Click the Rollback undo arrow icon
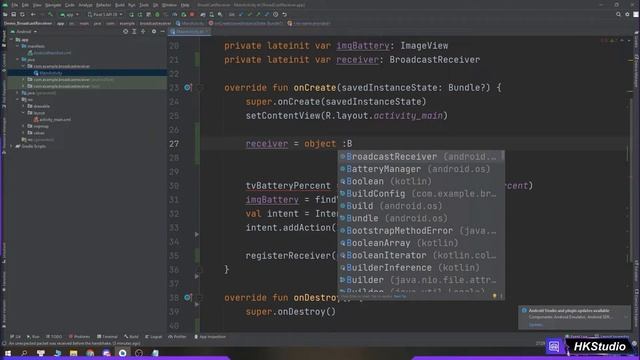The image size is (640, 360). [x=284, y=14]
